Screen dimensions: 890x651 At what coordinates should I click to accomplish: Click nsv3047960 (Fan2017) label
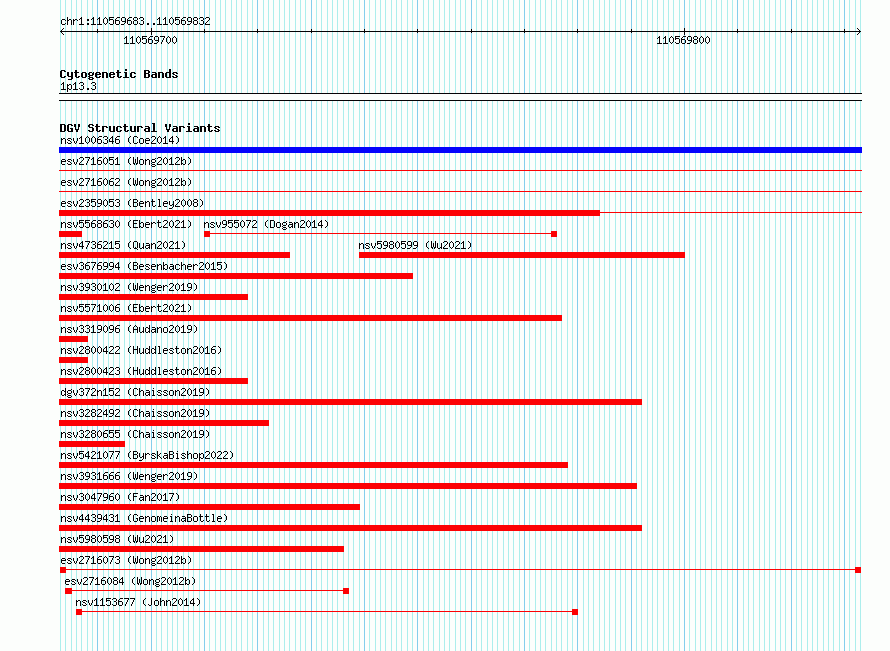(120, 497)
